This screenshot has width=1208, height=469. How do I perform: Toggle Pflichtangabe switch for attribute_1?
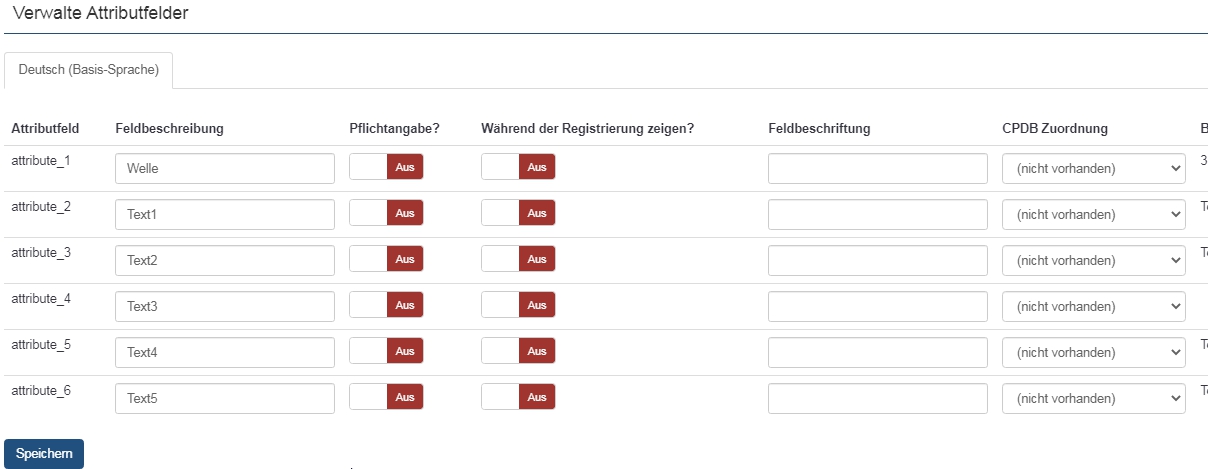386,167
